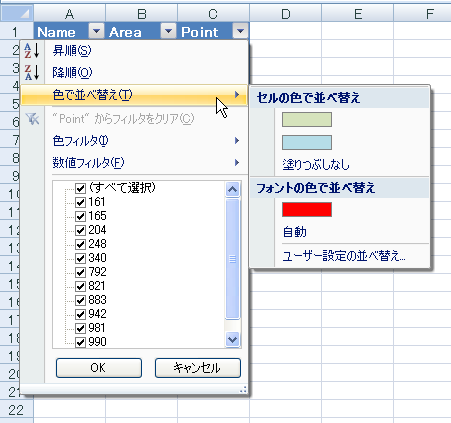This screenshot has width=451, height=423.
Task: Open the Area column filter dropdown
Action: [x=168, y=31]
